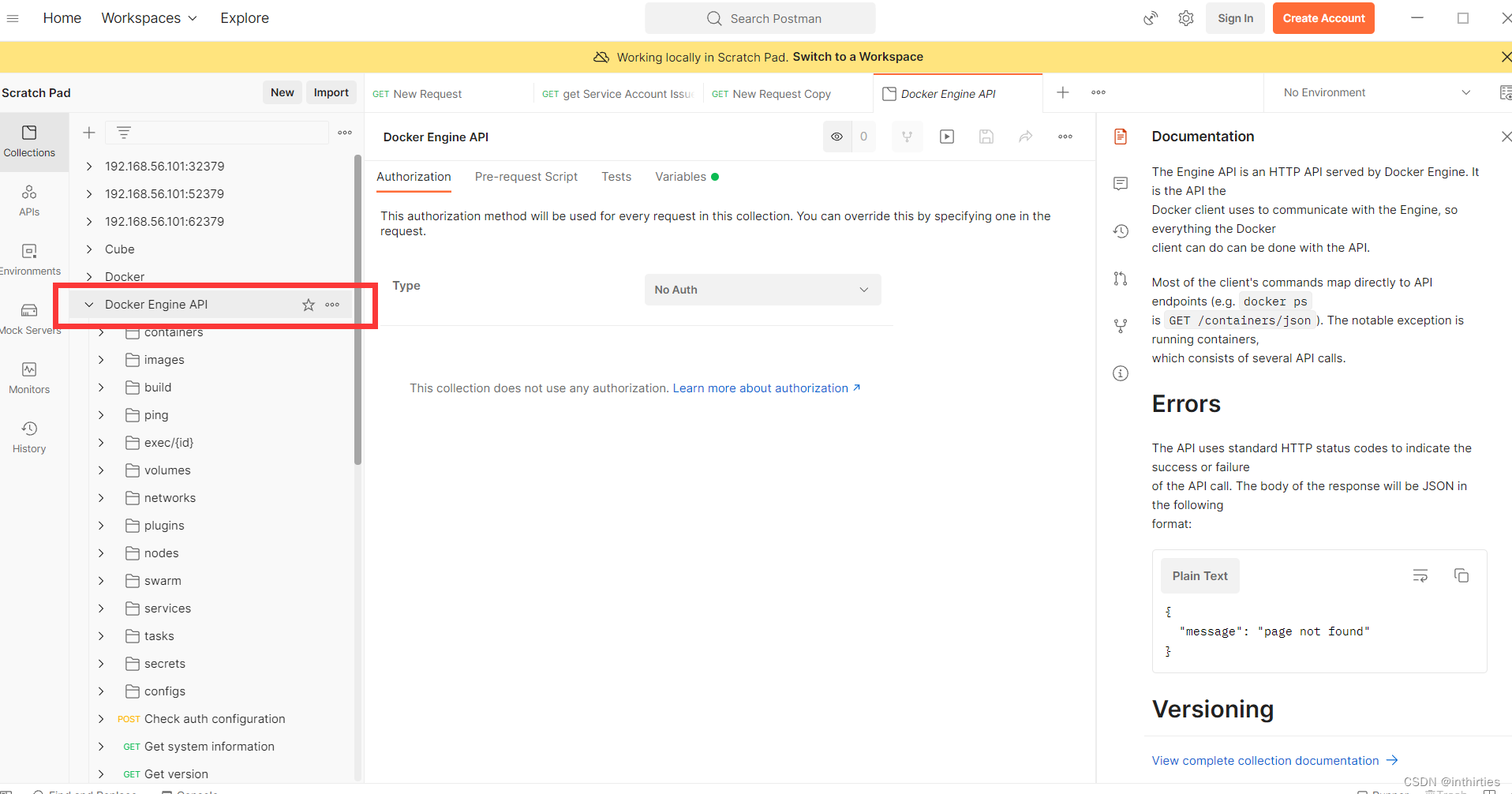The width and height of the screenshot is (1512, 794).
Task: Open tab bar more options ellipsis
Action: click(x=1098, y=92)
